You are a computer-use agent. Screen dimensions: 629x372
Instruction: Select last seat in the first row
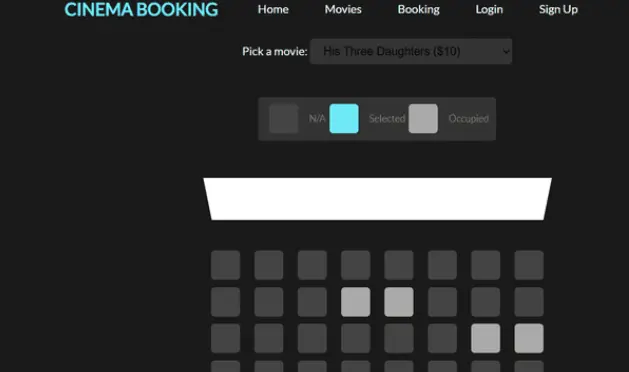529,265
